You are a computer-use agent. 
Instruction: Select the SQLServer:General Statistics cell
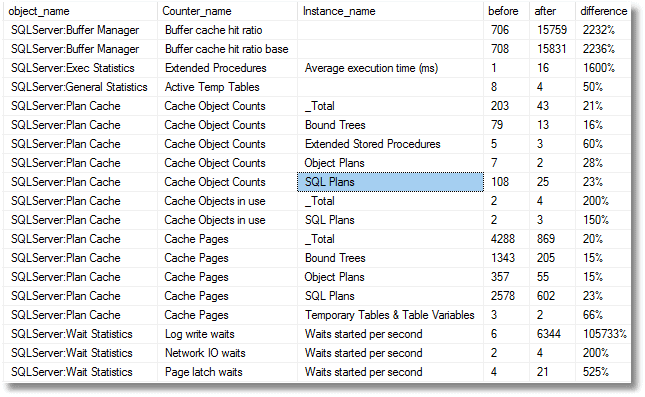[81, 87]
